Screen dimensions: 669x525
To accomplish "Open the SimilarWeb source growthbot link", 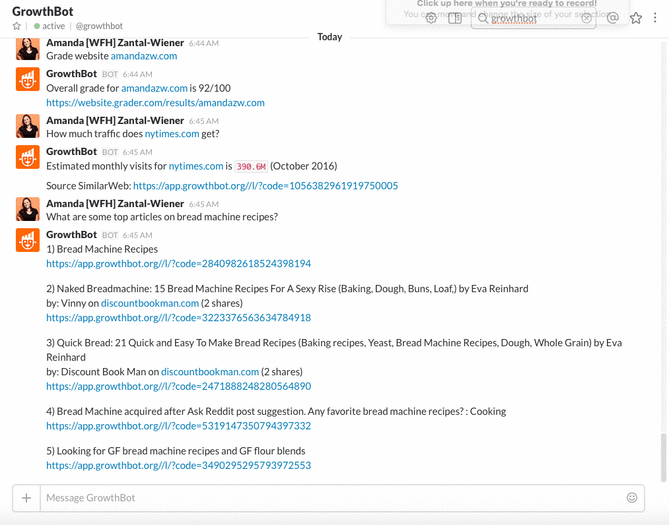I will tap(265, 186).
